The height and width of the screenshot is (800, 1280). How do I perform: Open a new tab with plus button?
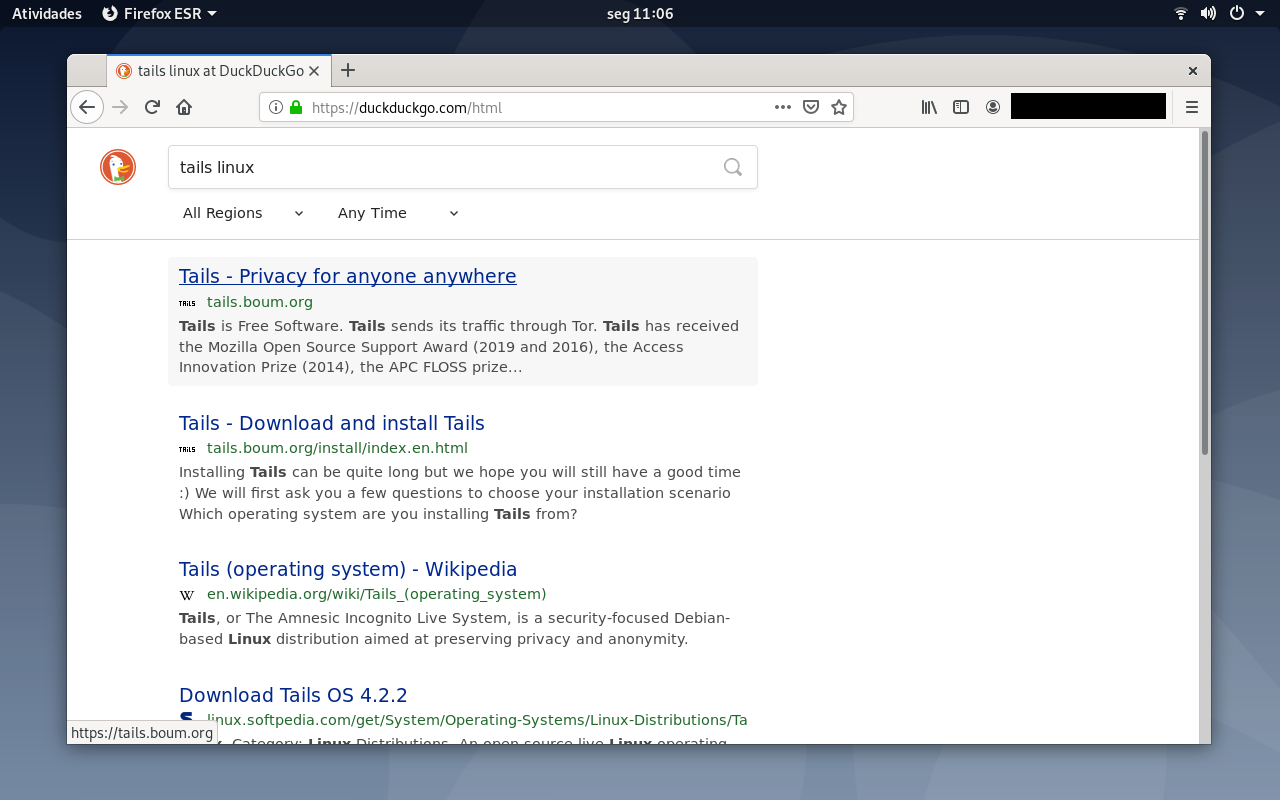[348, 70]
